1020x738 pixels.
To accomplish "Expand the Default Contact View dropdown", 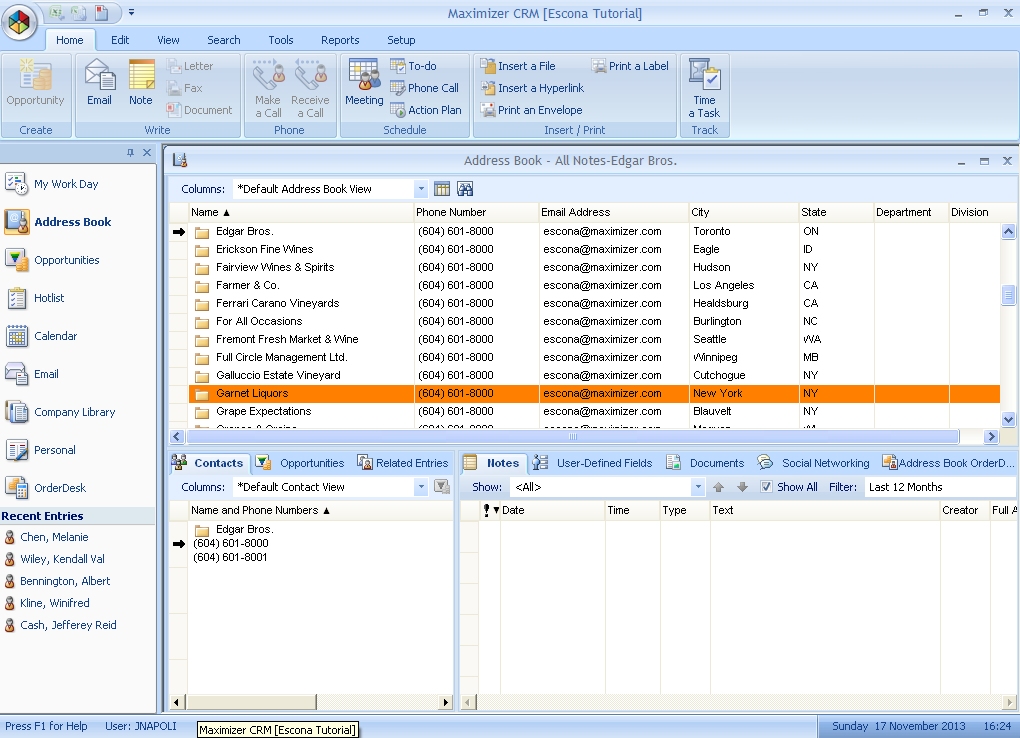I will pos(420,487).
